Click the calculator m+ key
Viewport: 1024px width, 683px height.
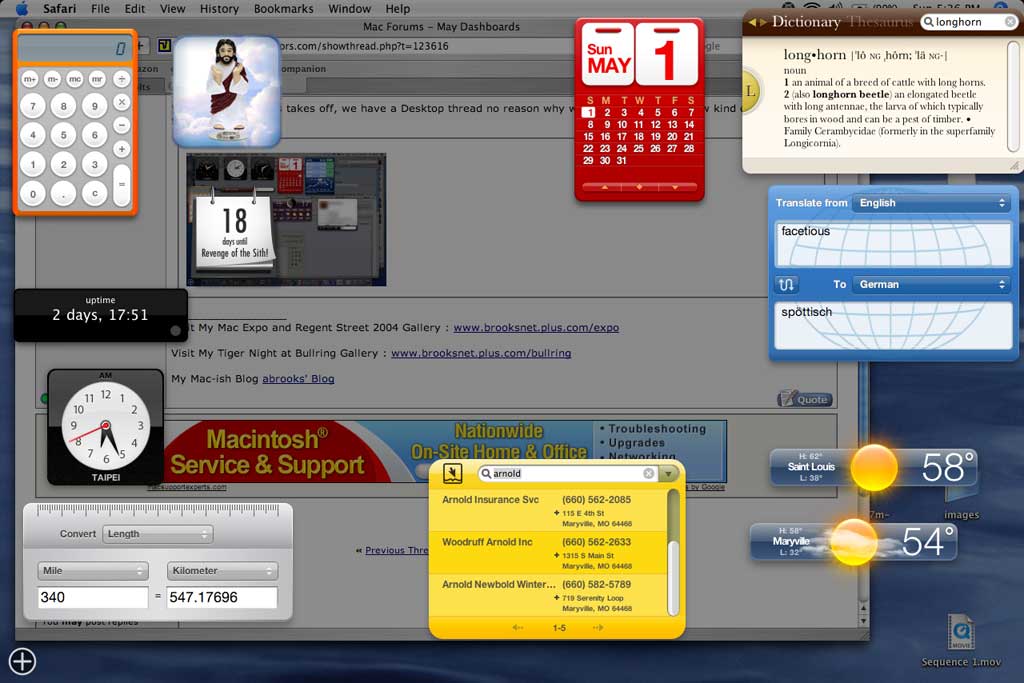pos(29,79)
